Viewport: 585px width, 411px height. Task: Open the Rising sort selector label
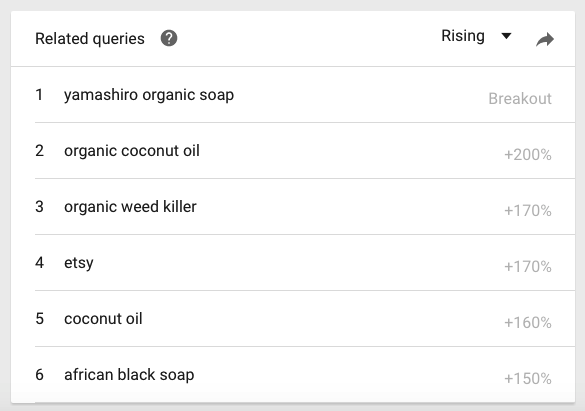[x=463, y=36]
